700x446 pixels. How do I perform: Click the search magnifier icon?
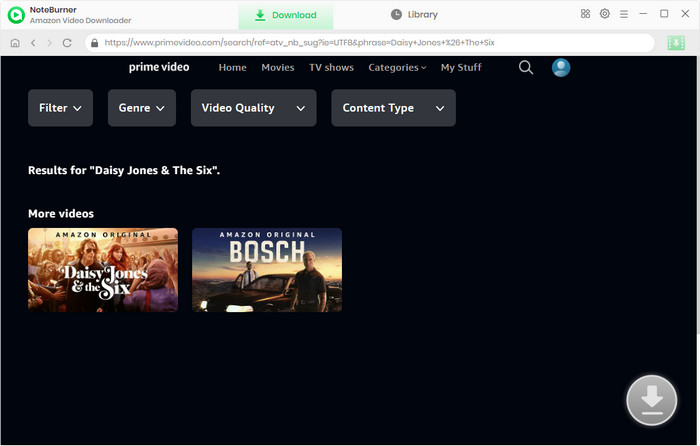(526, 67)
